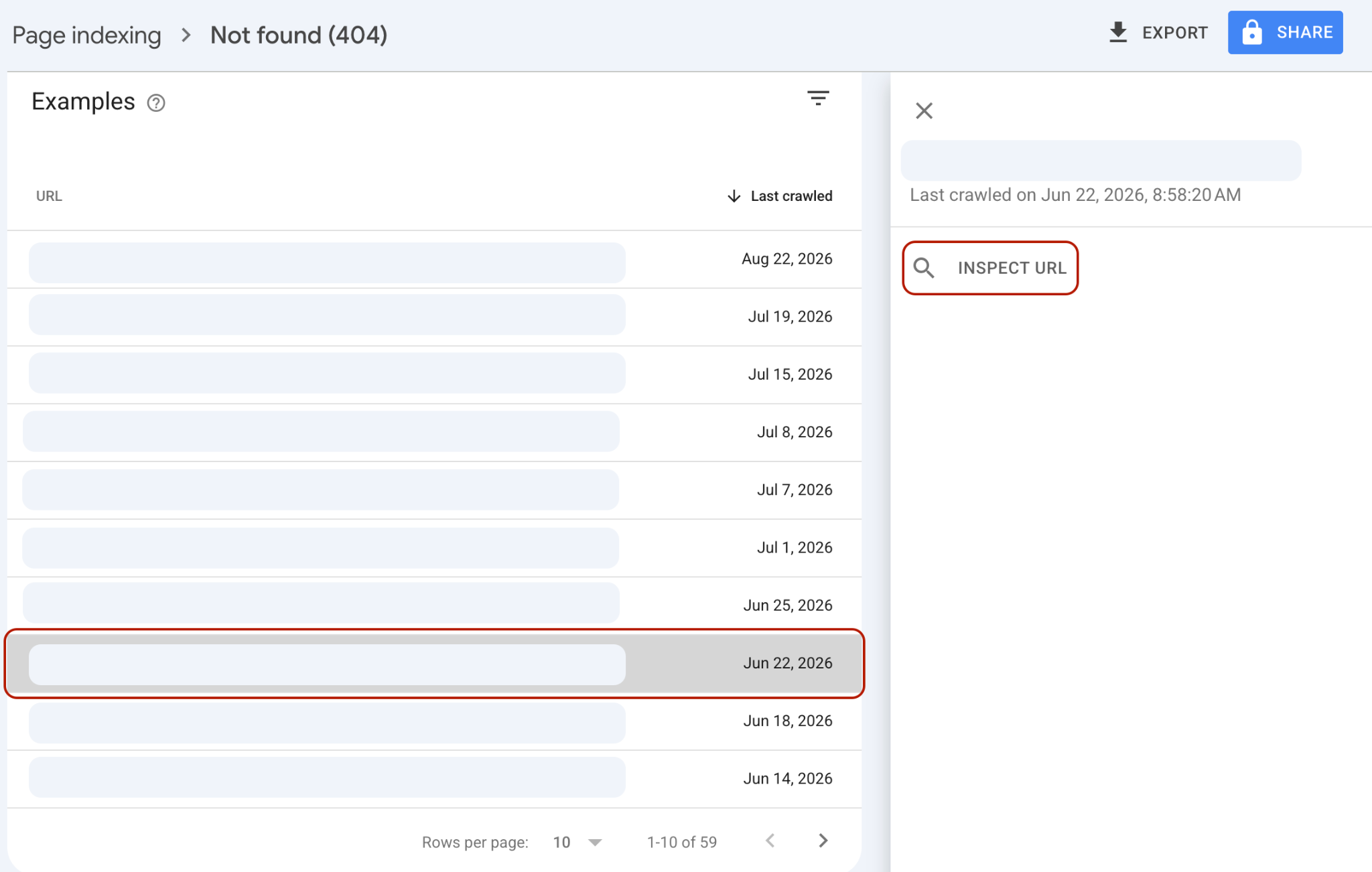Select the row crawled Jul 19, 2026
The width and height of the screenshot is (1372, 872).
(x=434, y=317)
